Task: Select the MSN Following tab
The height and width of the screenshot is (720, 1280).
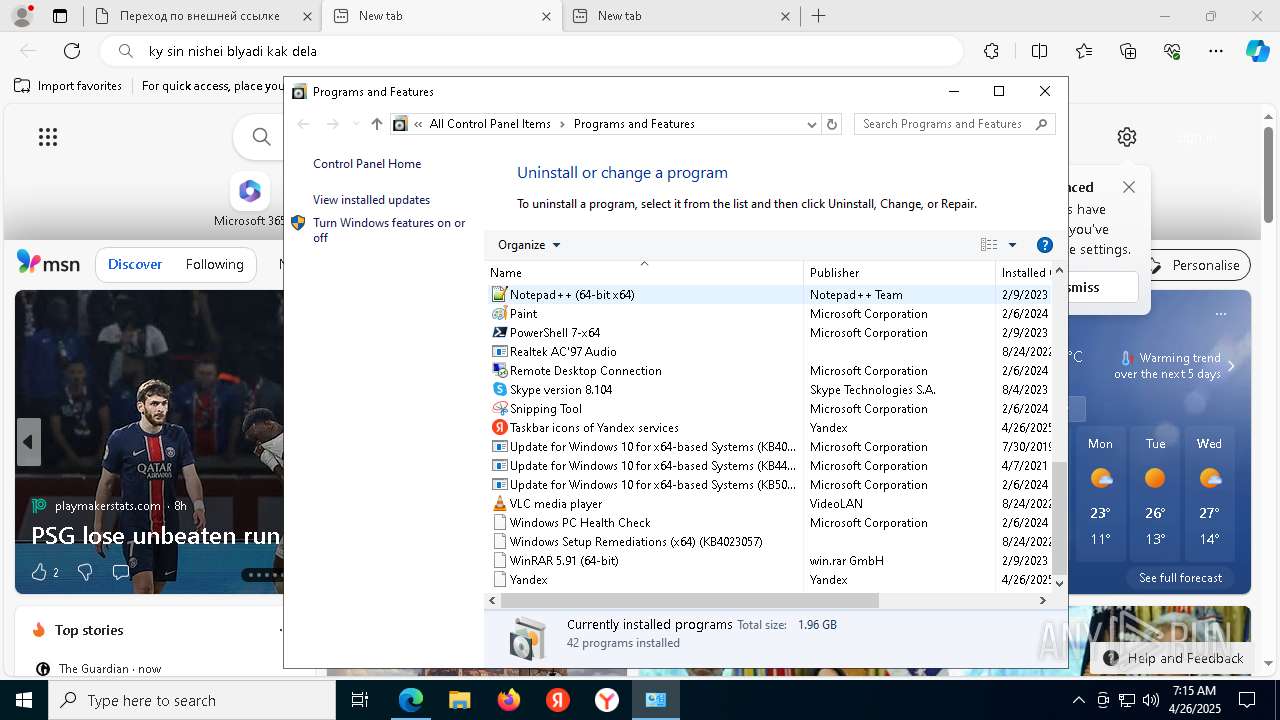Action: [x=214, y=264]
